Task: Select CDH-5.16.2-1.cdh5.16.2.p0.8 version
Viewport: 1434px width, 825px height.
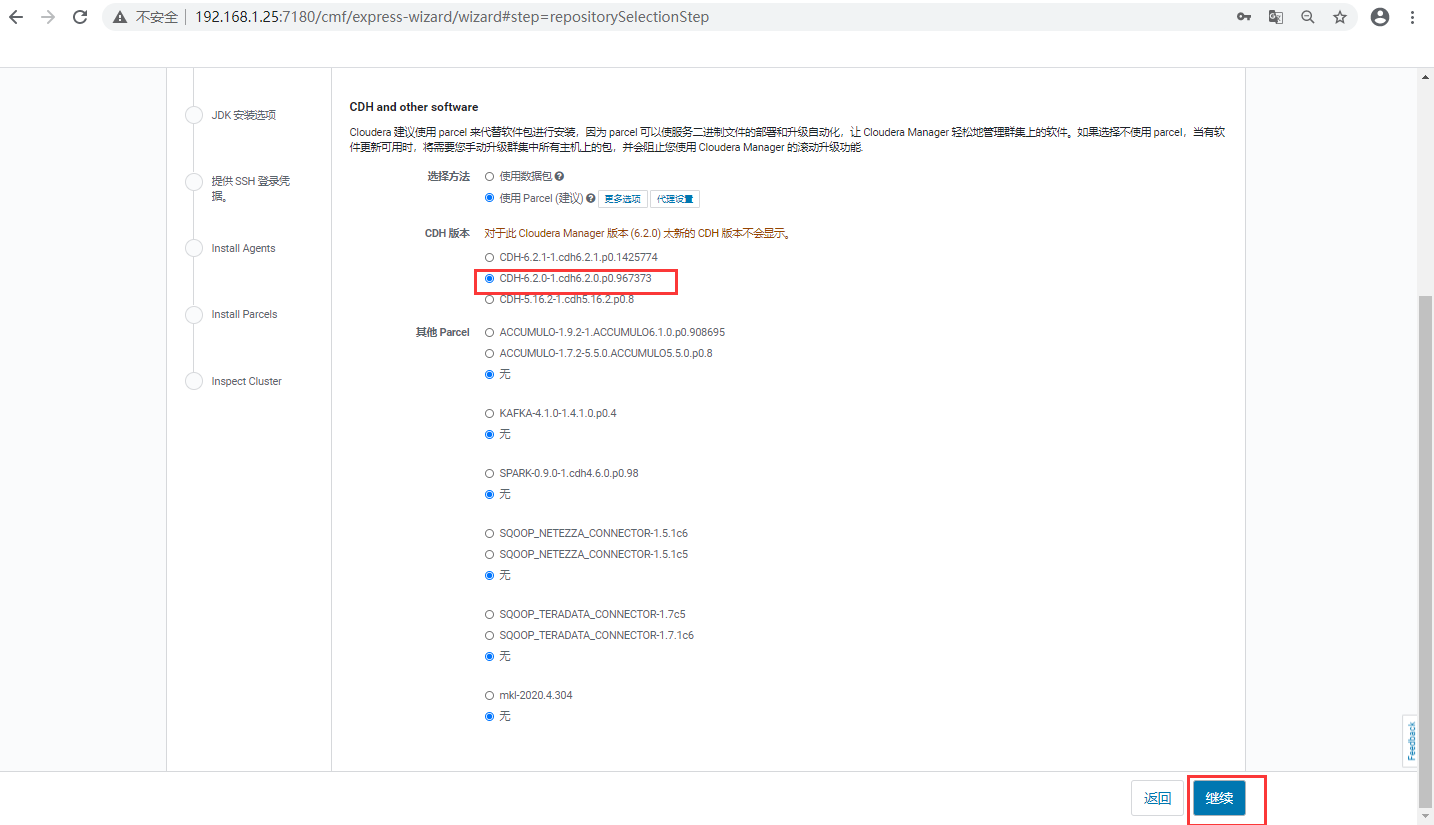Action: pyautogui.click(x=489, y=299)
